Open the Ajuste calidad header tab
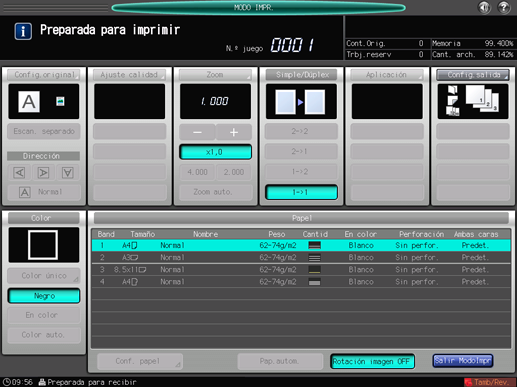The height and width of the screenshot is (387, 517). (x=129, y=75)
